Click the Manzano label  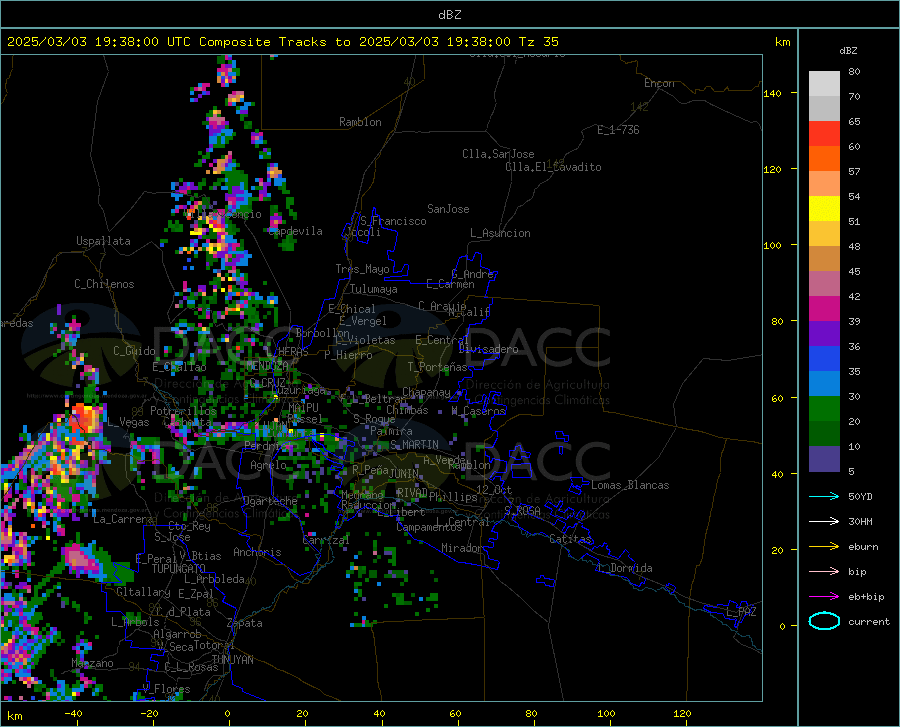pos(92,663)
